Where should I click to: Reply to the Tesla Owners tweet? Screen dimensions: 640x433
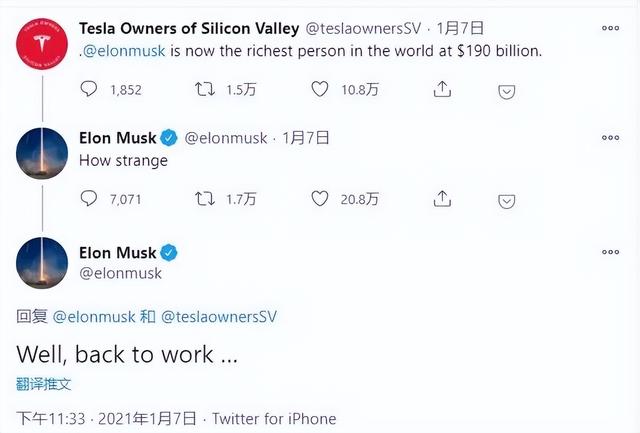click(x=89, y=89)
